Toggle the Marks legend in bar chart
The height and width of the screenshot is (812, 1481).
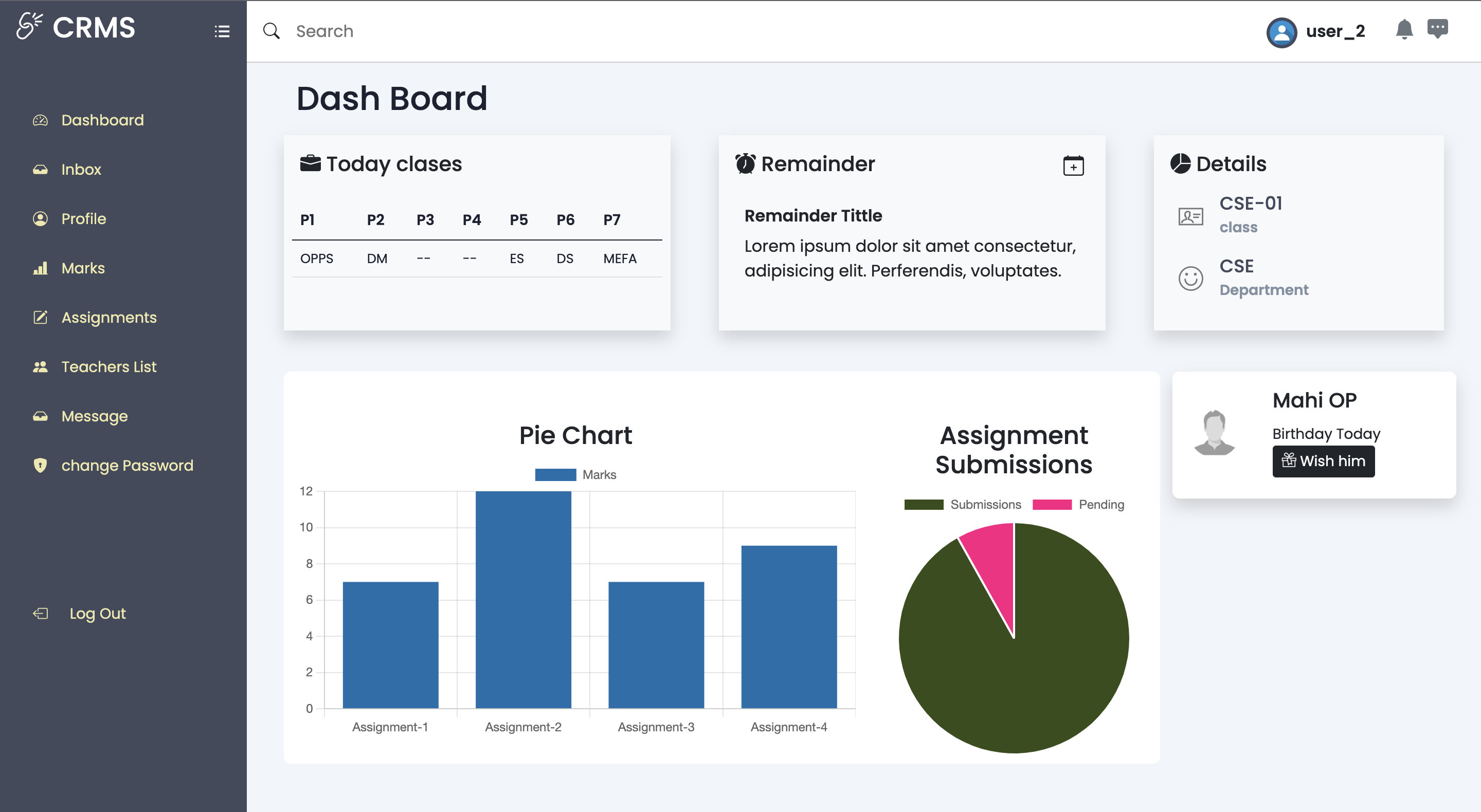[575, 475]
